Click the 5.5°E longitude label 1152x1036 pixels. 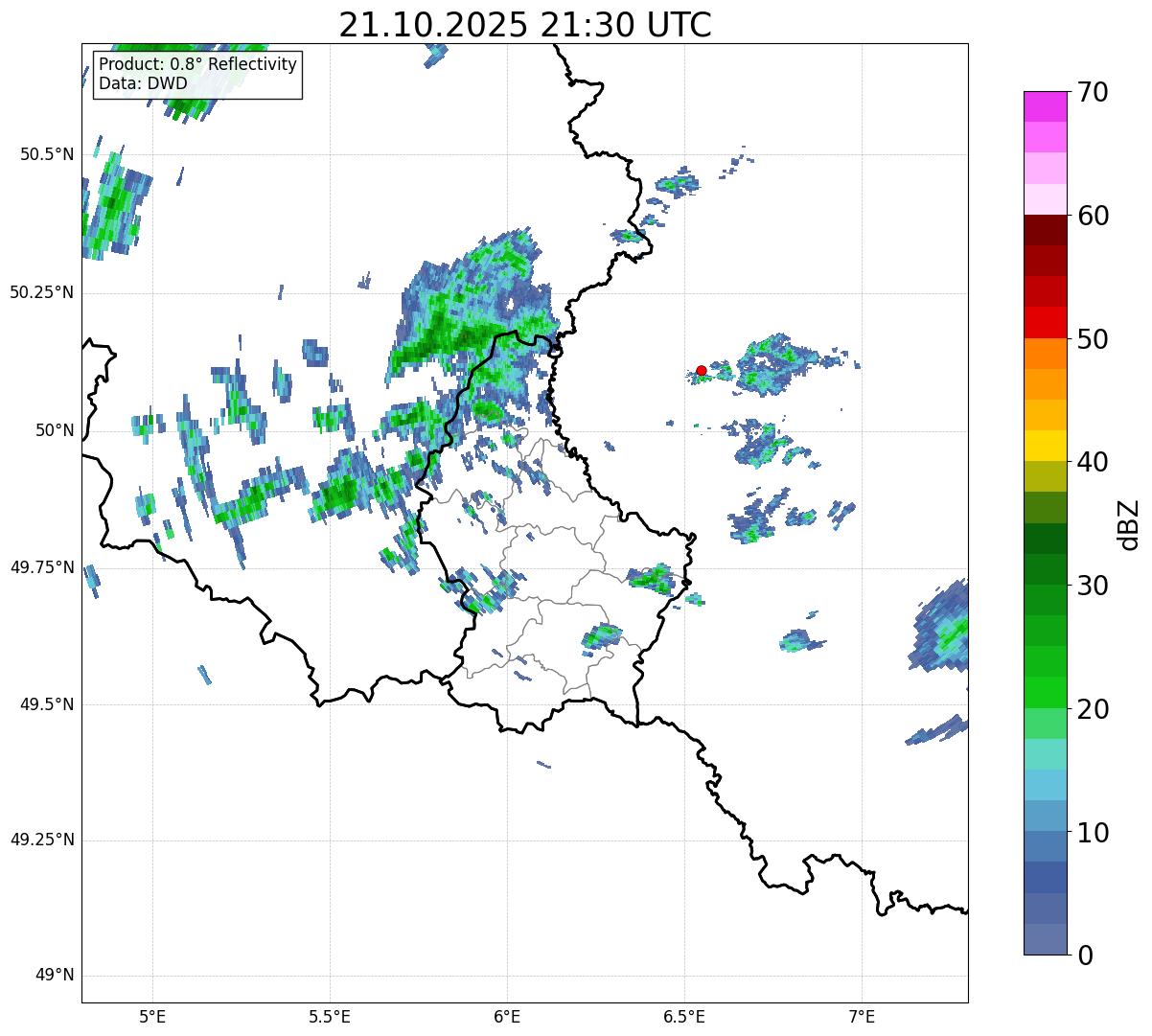[330, 1016]
